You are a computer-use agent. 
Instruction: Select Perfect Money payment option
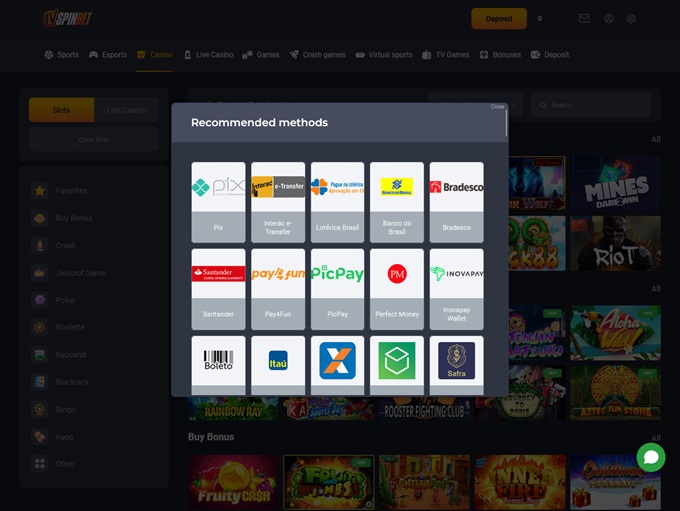pyautogui.click(x=397, y=288)
